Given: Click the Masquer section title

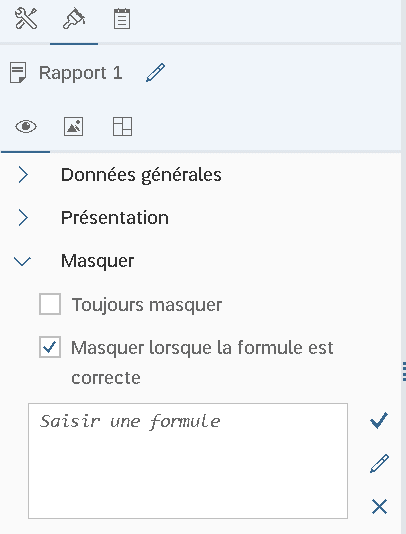Looking at the screenshot, I should coord(97,261).
